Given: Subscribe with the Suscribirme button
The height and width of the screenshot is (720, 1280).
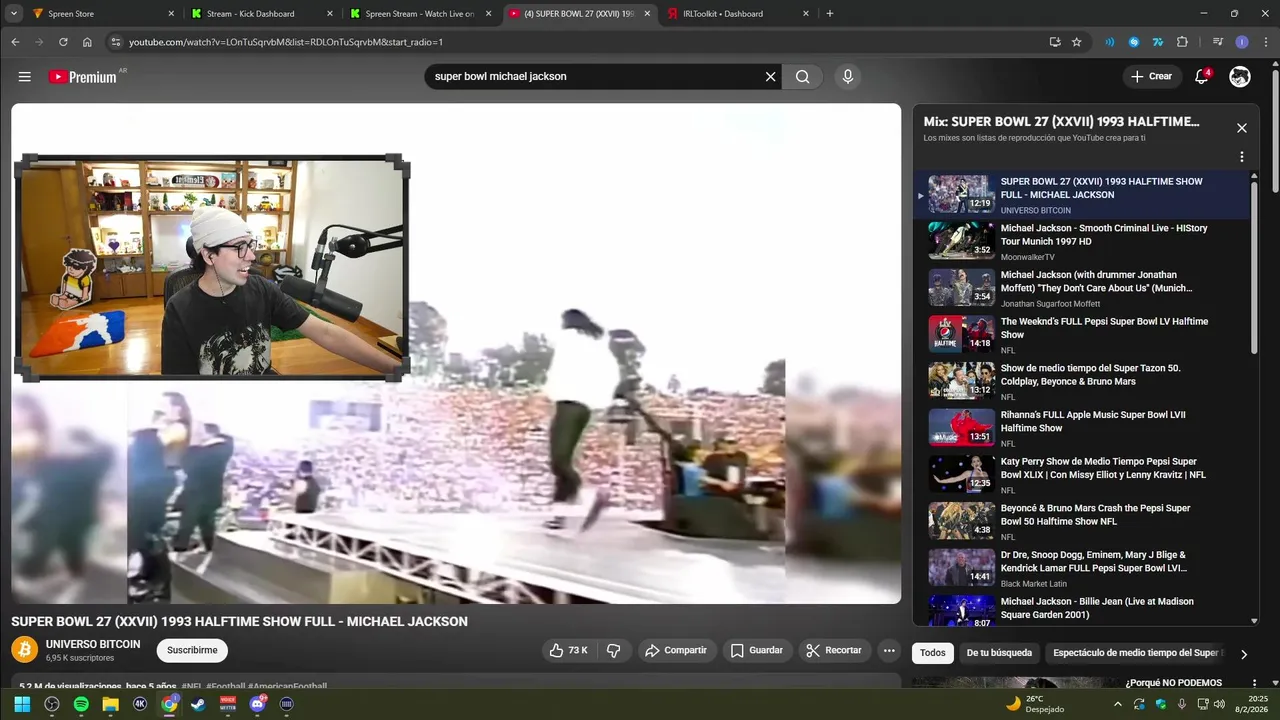Looking at the screenshot, I should 192,650.
